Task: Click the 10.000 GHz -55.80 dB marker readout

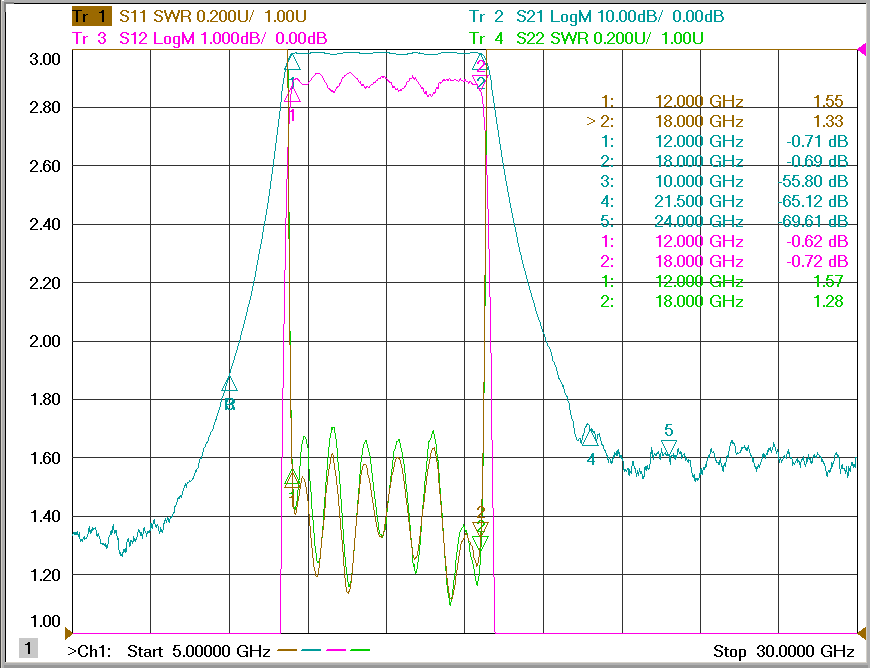Action: click(x=725, y=181)
